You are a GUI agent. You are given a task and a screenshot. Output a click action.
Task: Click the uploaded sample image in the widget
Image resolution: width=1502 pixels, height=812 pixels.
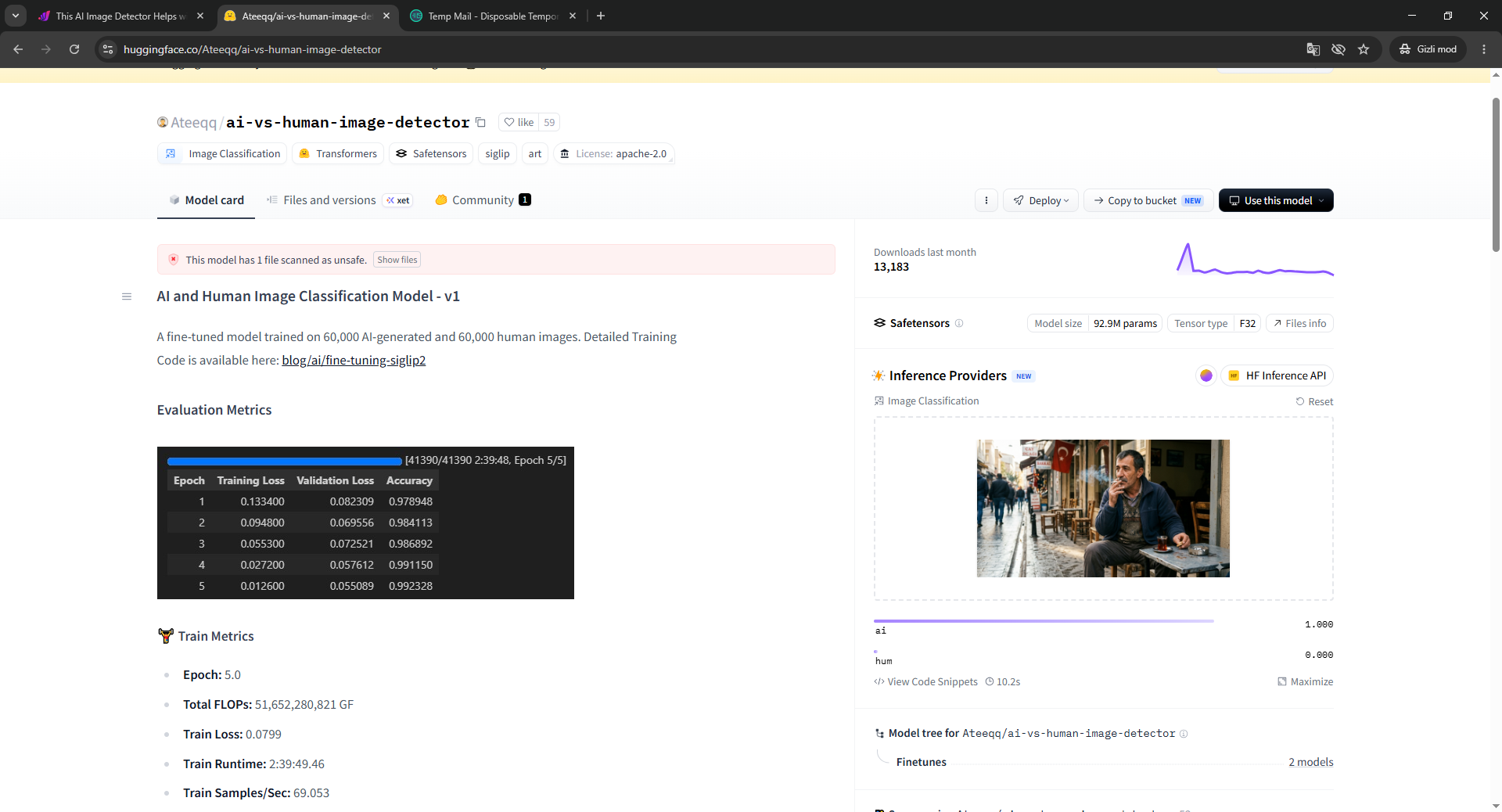1103,508
